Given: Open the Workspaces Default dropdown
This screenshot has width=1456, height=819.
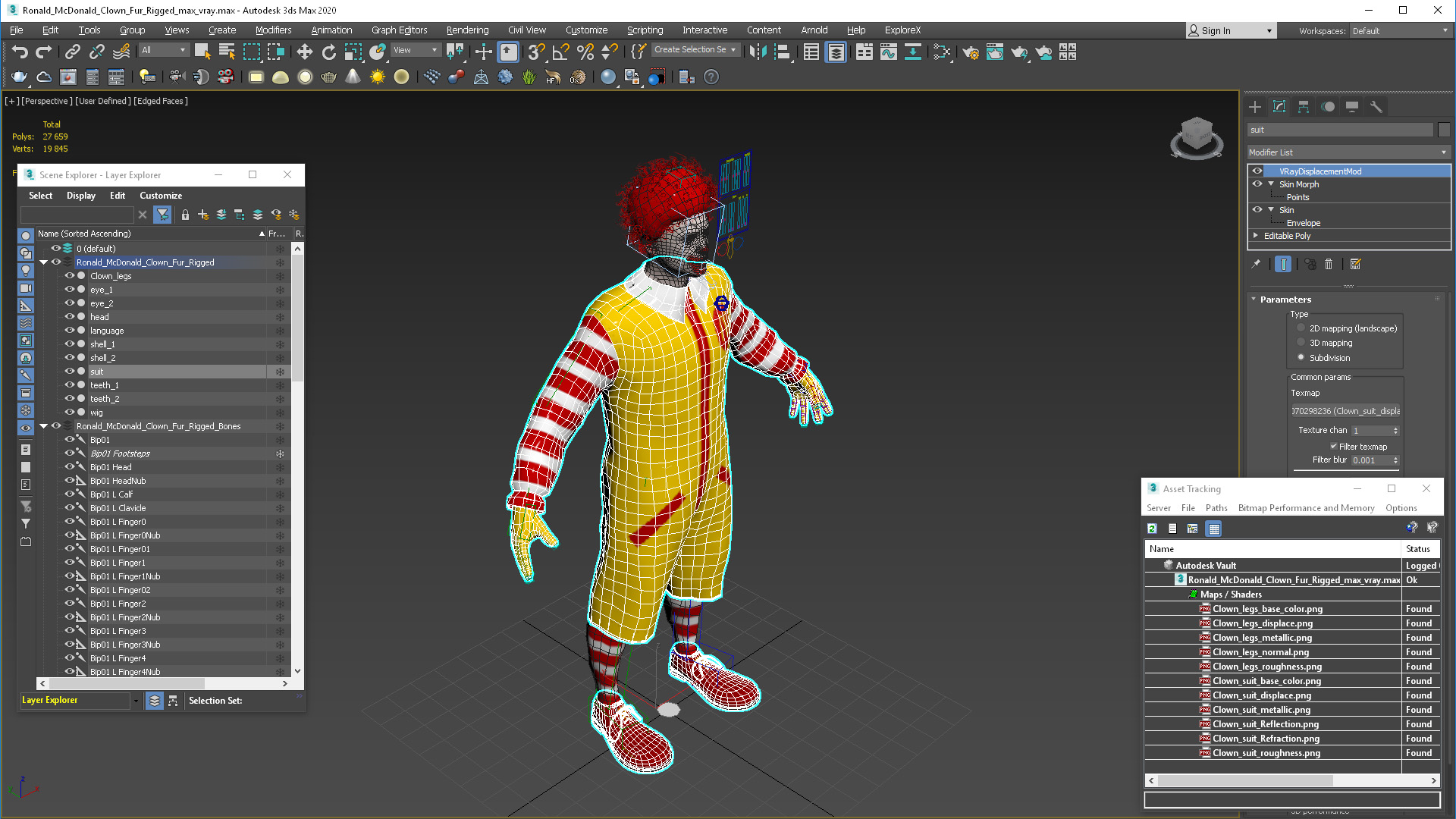Looking at the screenshot, I should pyautogui.click(x=1400, y=31).
